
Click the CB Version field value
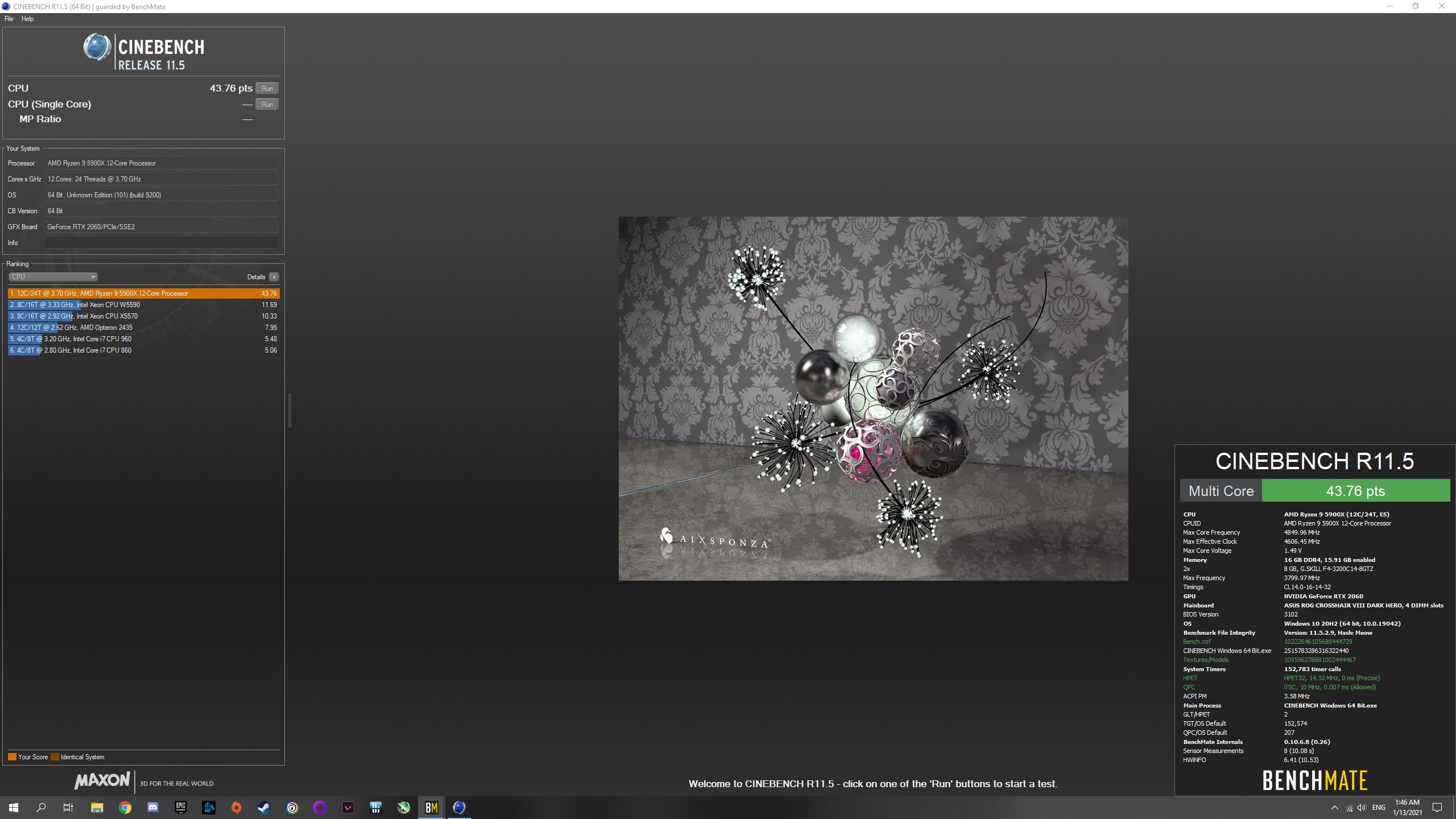[162, 211]
